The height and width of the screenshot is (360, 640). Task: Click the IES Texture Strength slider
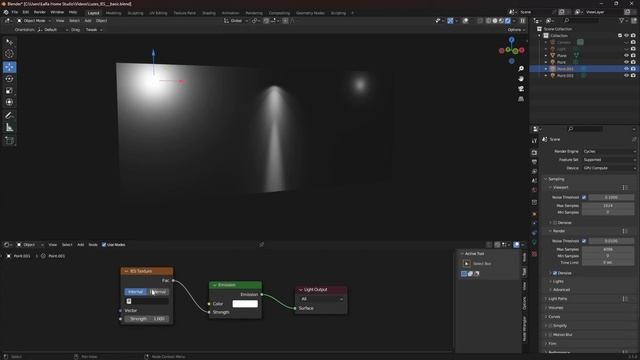pyautogui.click(x=147, y=319)
